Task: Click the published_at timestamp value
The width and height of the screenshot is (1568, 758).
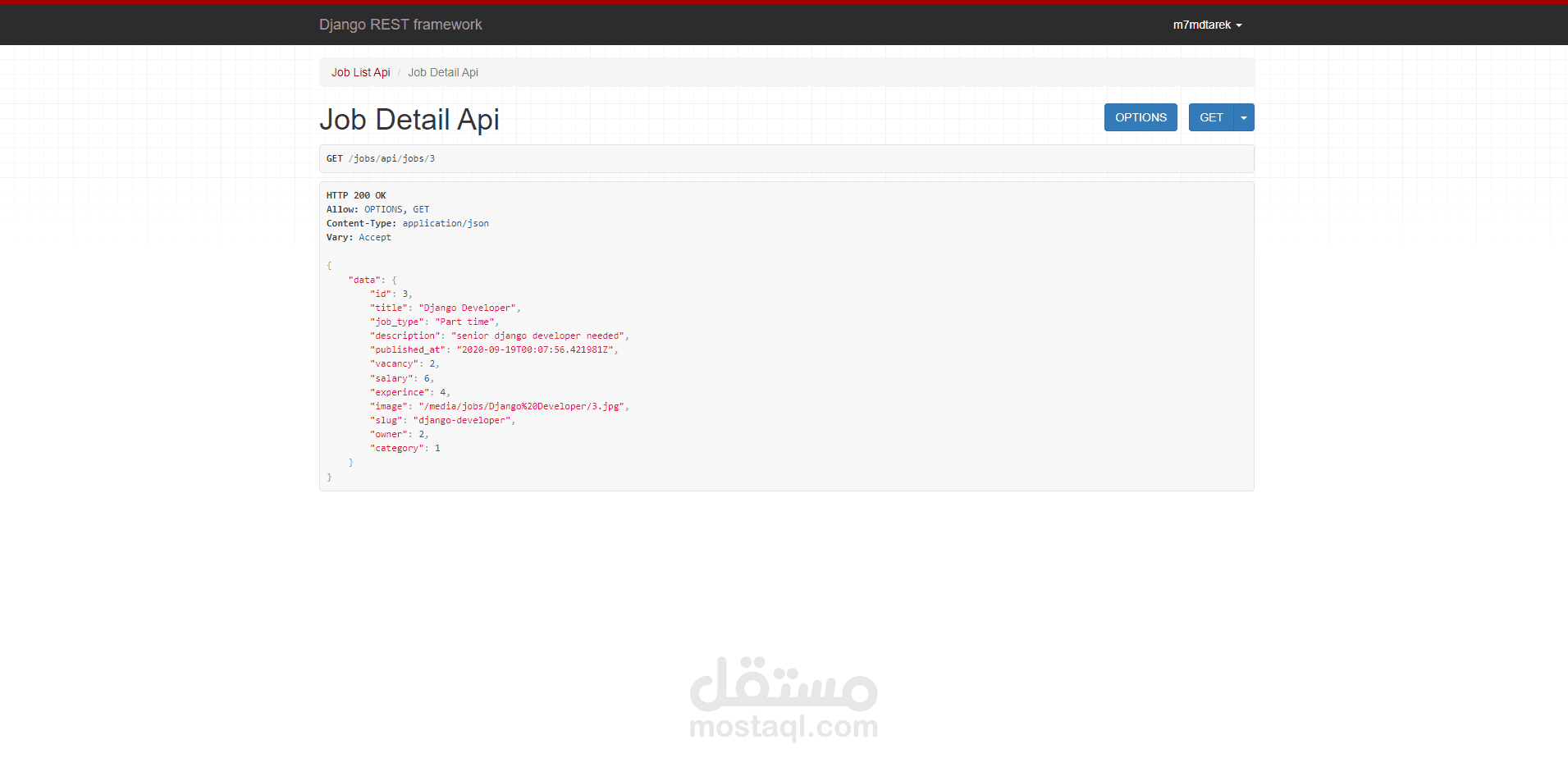Action: [x=536, y=349]
